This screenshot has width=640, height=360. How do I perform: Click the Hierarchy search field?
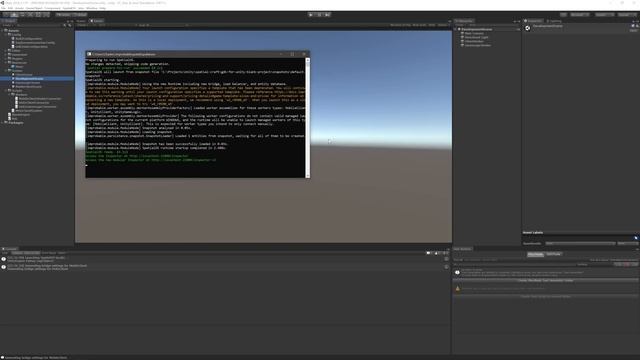coord(493,25)
